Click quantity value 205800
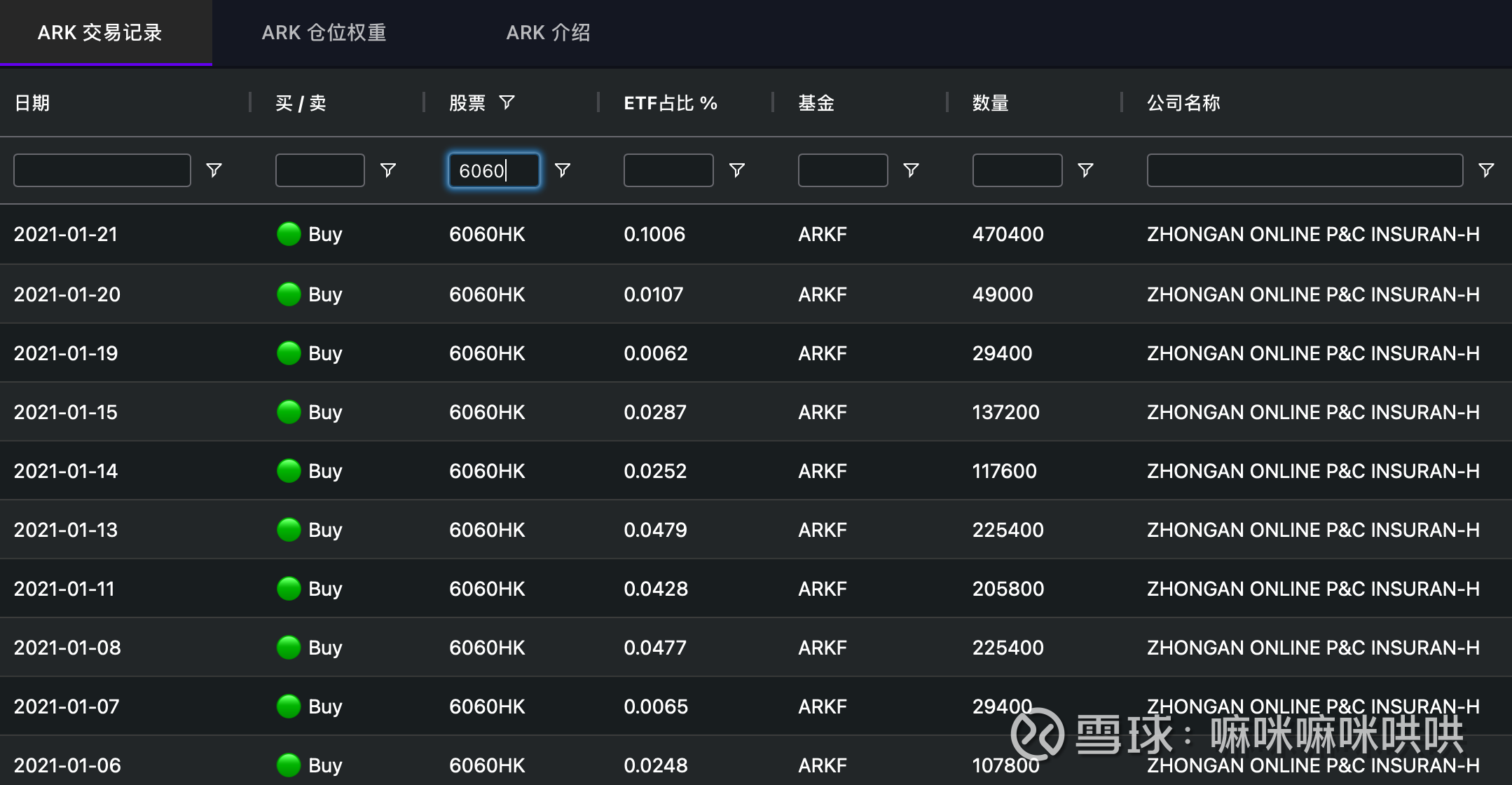This screenshot has height=785, width=1512. pyautogui.click(x=1008, y=589)
